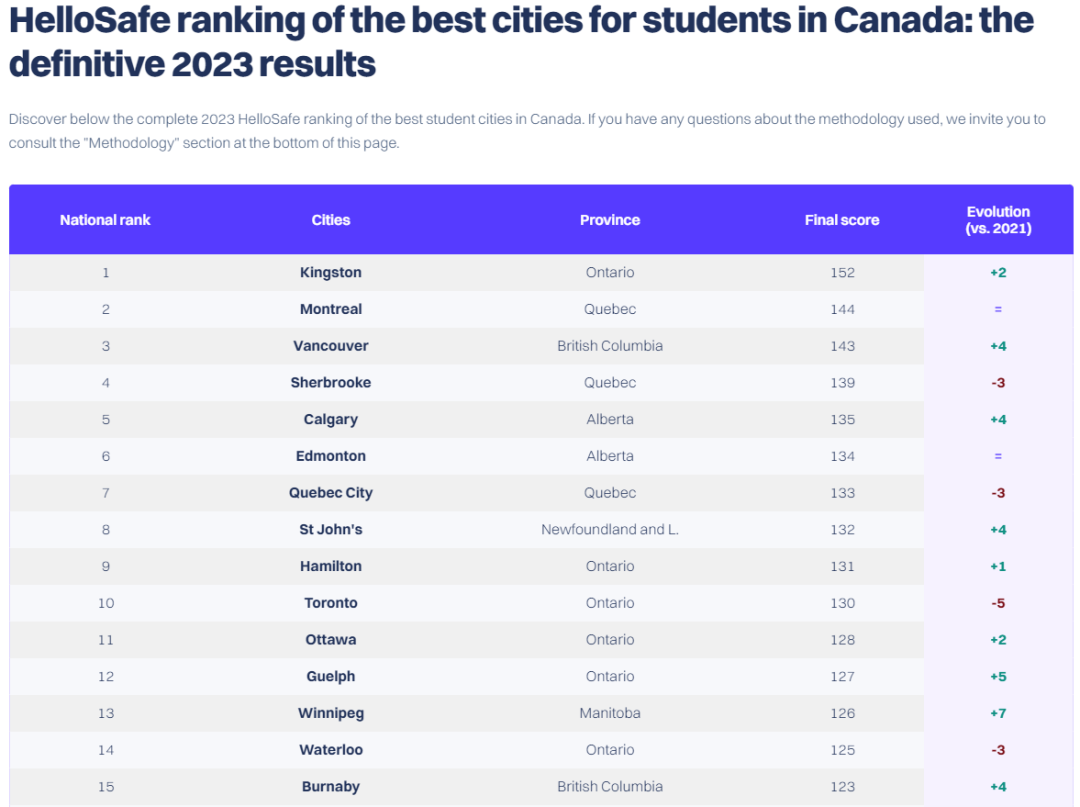Sort by the Cities column header

(331, 220)
